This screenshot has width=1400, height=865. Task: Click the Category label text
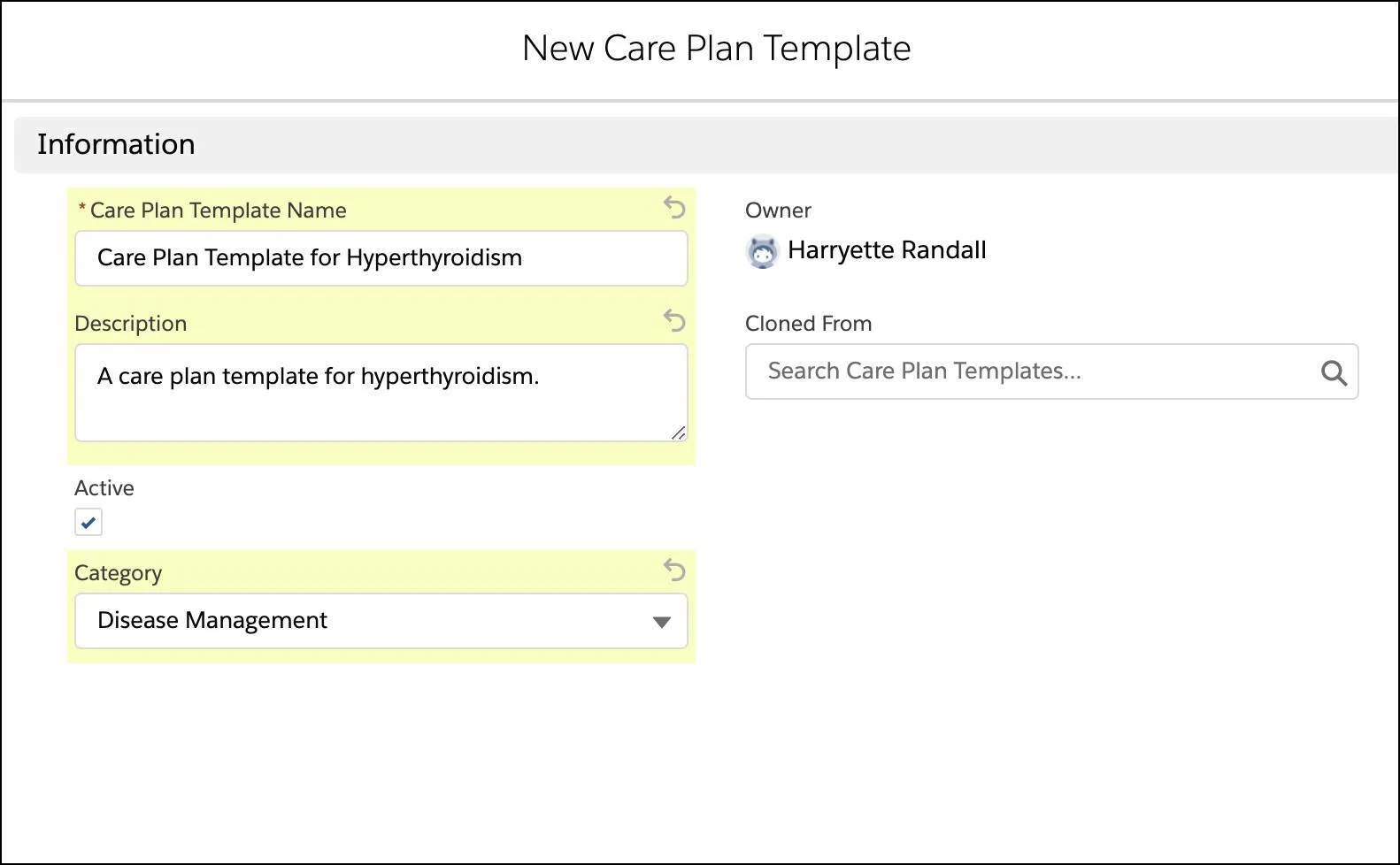coord(119,573)
